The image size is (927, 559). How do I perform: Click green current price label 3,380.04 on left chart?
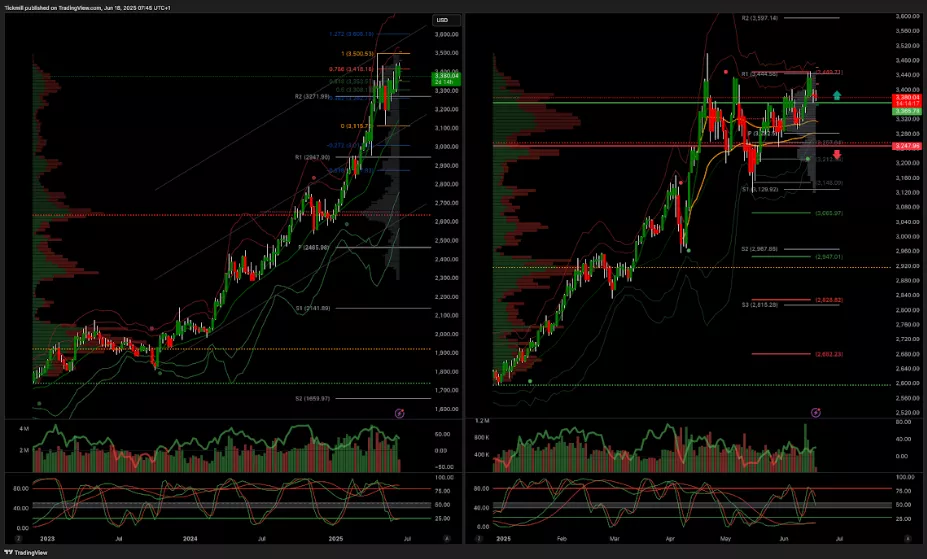(445, 75)
